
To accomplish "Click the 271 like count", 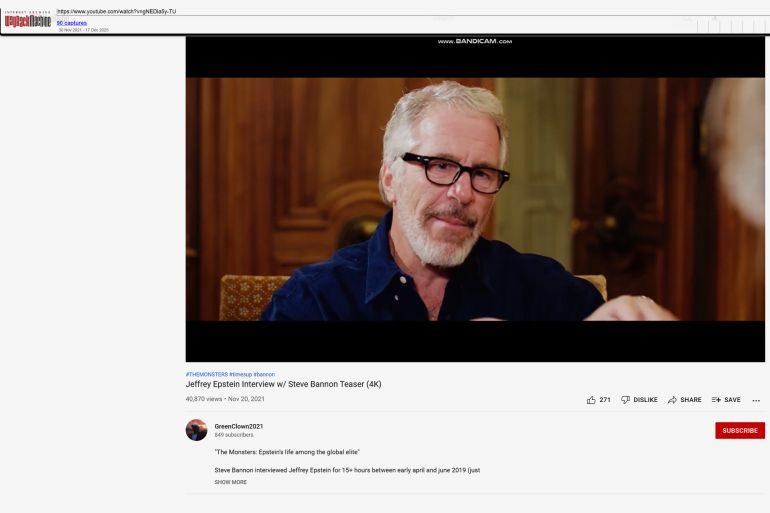I will (x=605, y=400).
